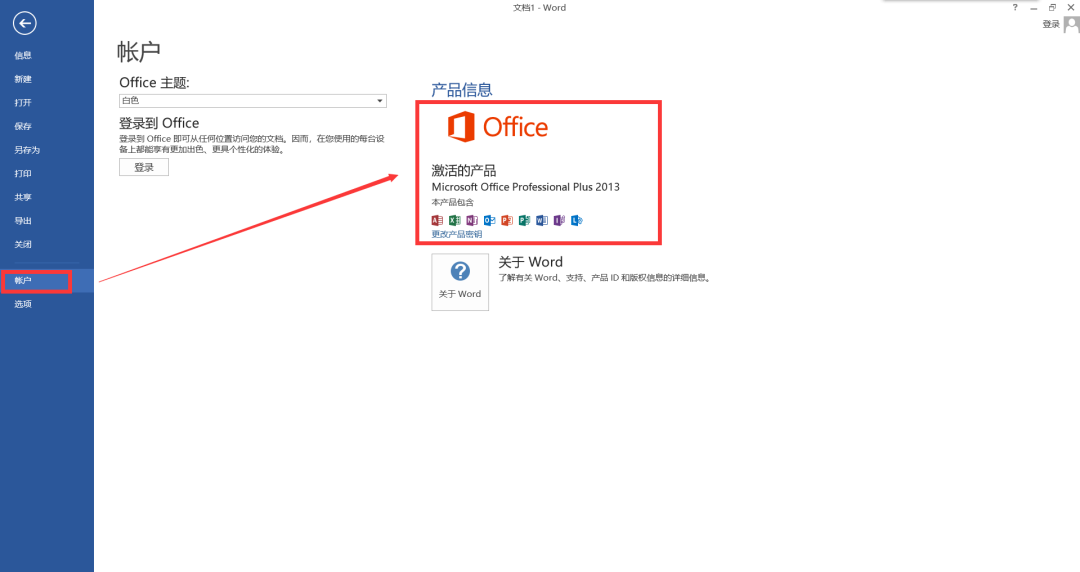Click the Publisher app icon

coord(524,221)
